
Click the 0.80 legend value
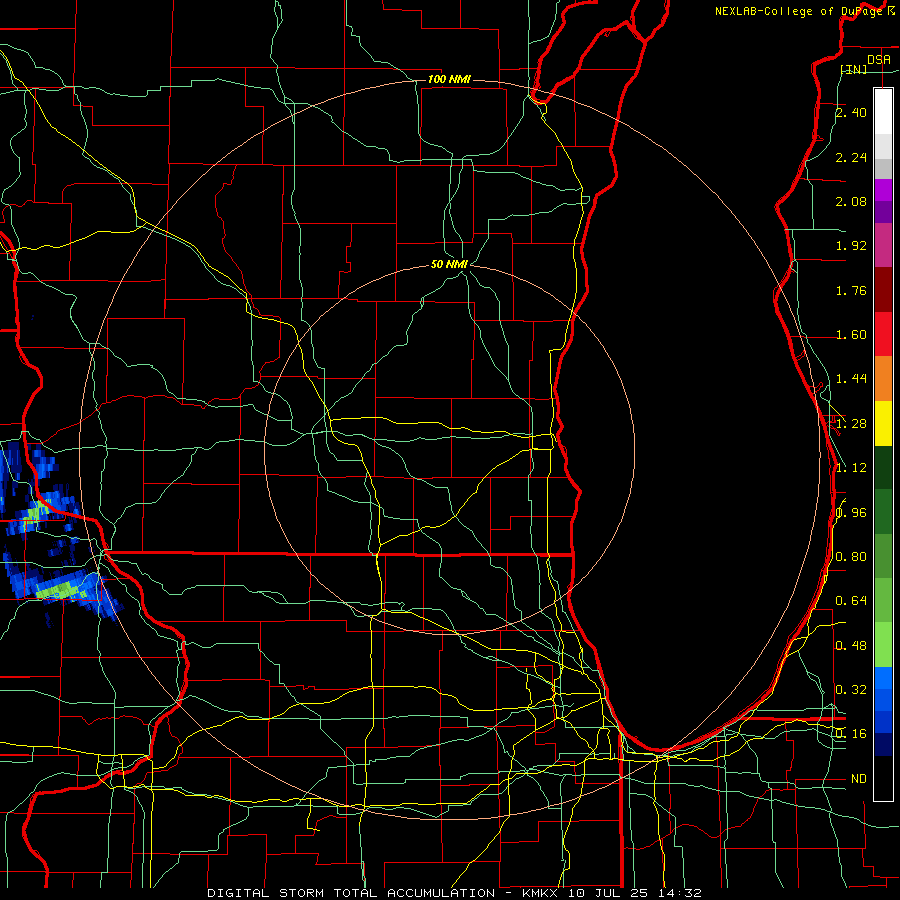point(851,557)
